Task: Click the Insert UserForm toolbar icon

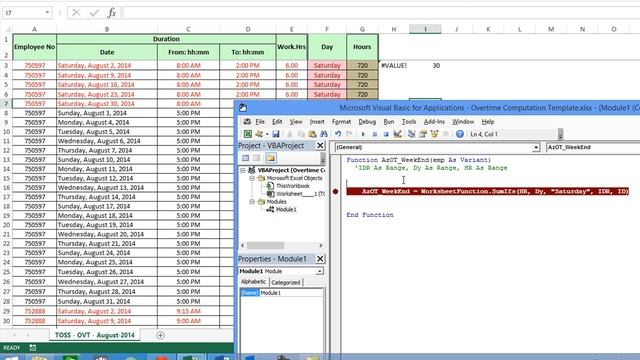Action: 259,134
